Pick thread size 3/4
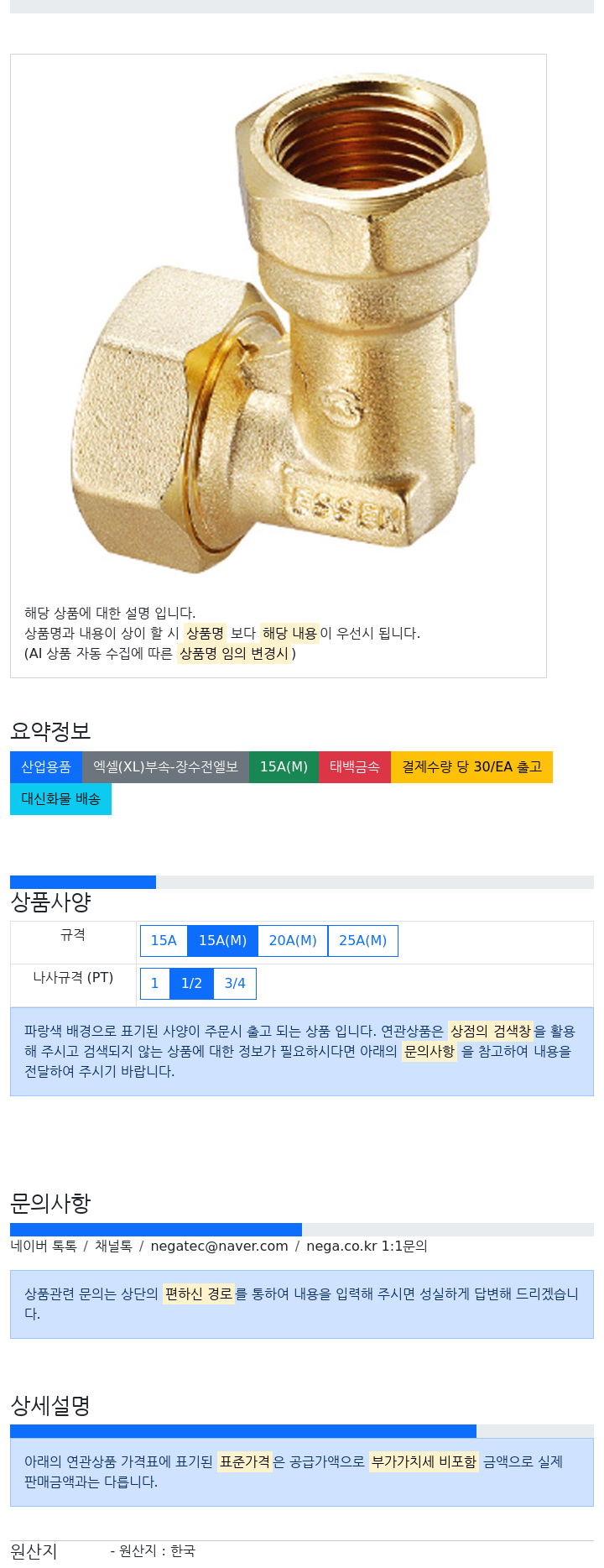604x1568 pixels. 235,984
